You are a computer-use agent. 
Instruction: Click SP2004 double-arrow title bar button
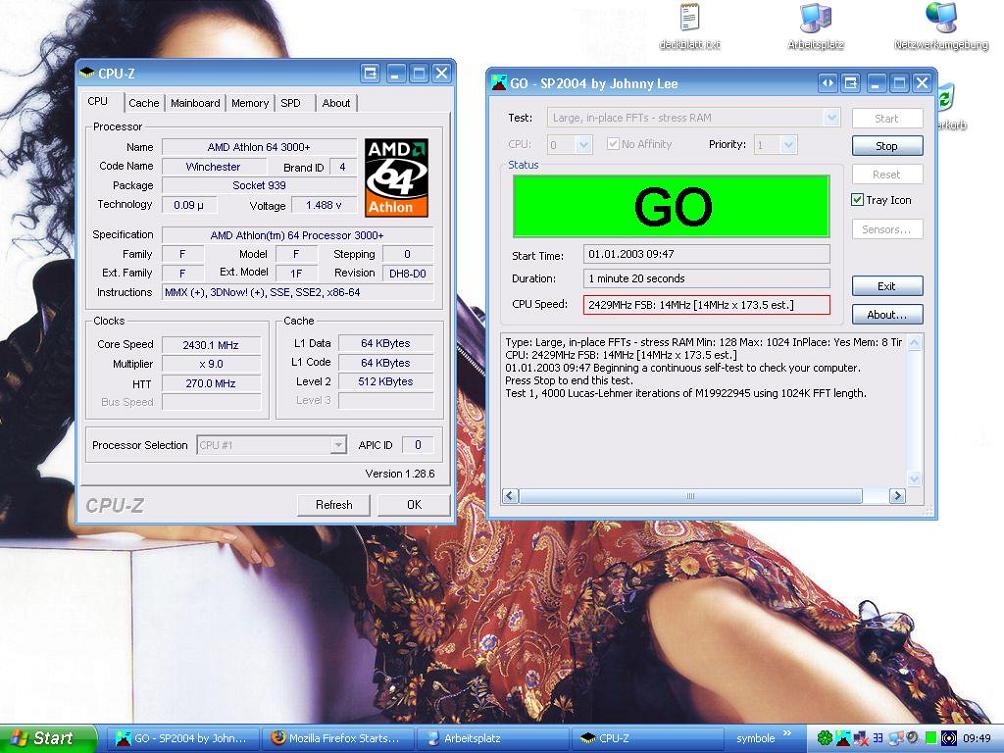pyautogui.click(x=828, y=83)
